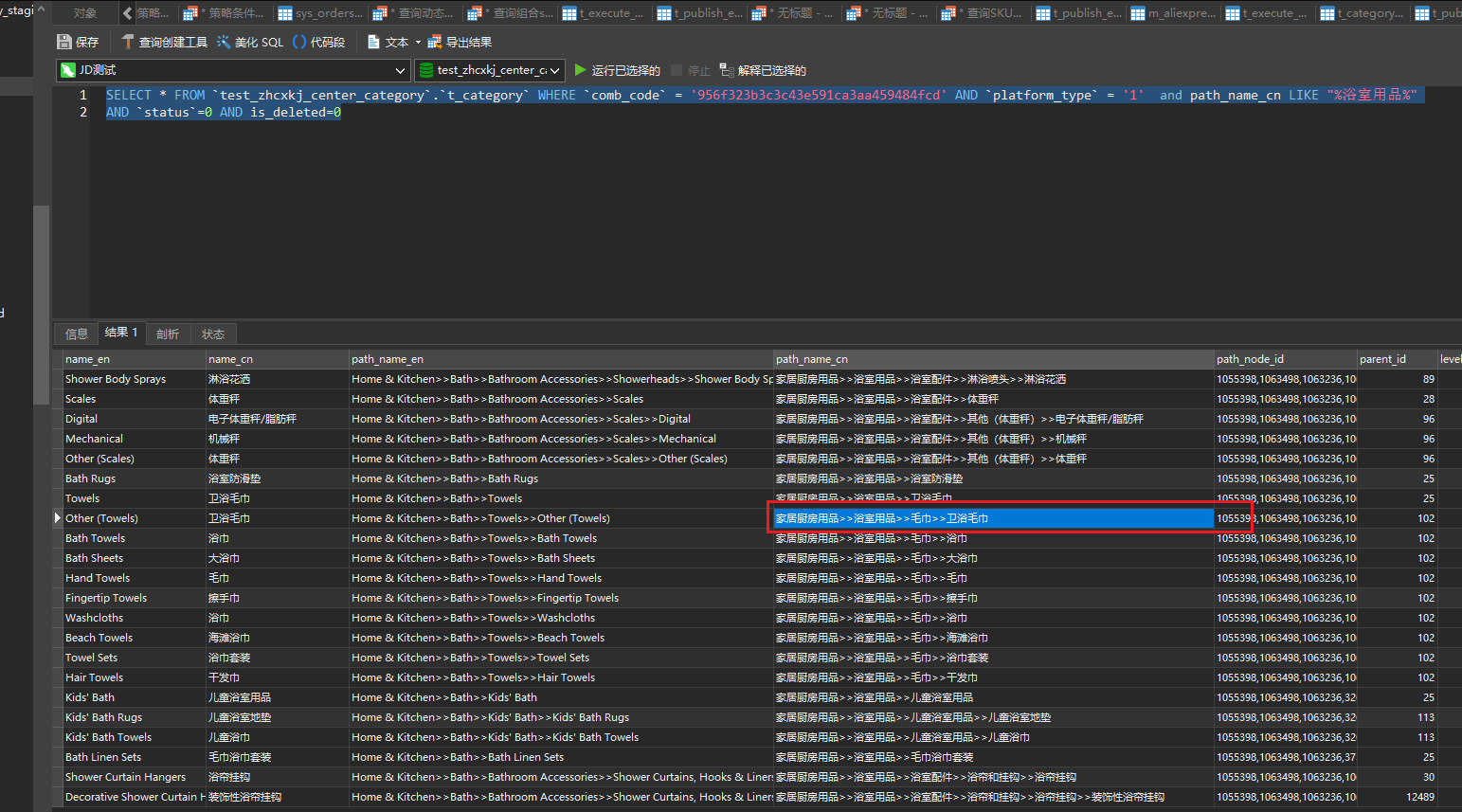The image size is (1462, 812).
Task: Open the 剖析 profile tab
Action: [x=168, y=334]
